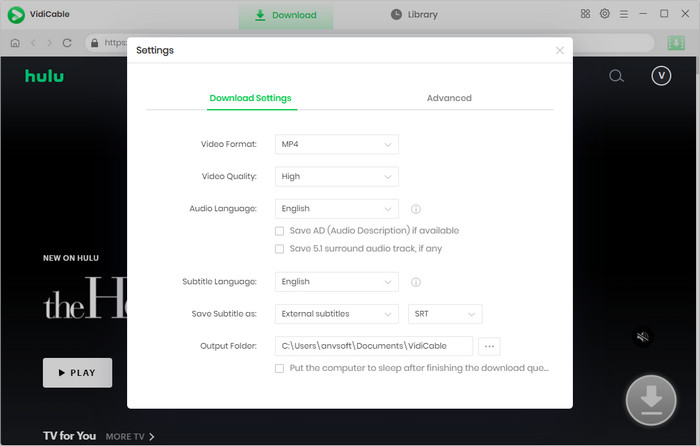Open the Hulu profile V avatar
Viewport: 700px width, 446px height.
[661, 76]
